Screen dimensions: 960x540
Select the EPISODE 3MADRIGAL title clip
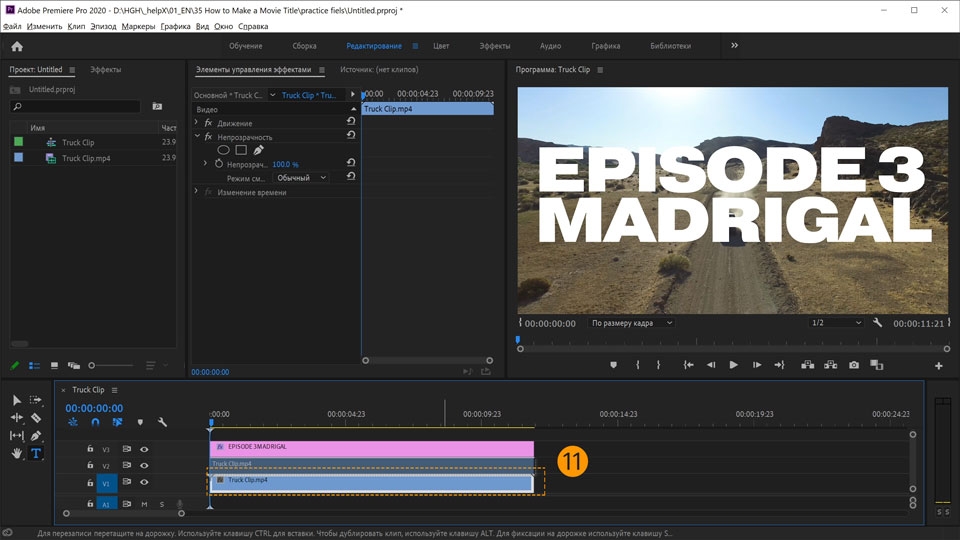(371, 448)
